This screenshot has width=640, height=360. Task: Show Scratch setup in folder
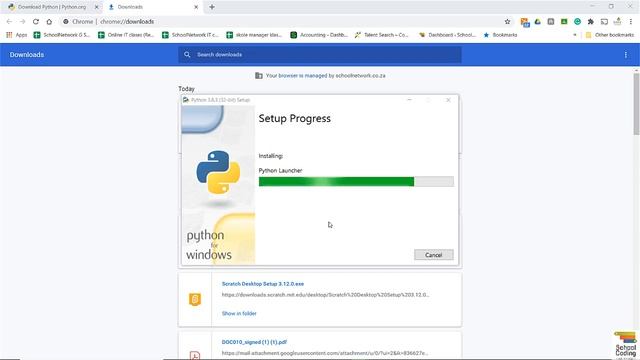(x=239, y=313)
